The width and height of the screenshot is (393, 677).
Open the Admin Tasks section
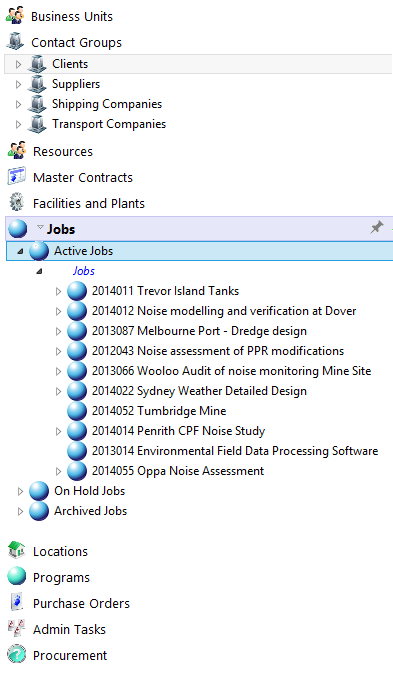coord(69,629)
